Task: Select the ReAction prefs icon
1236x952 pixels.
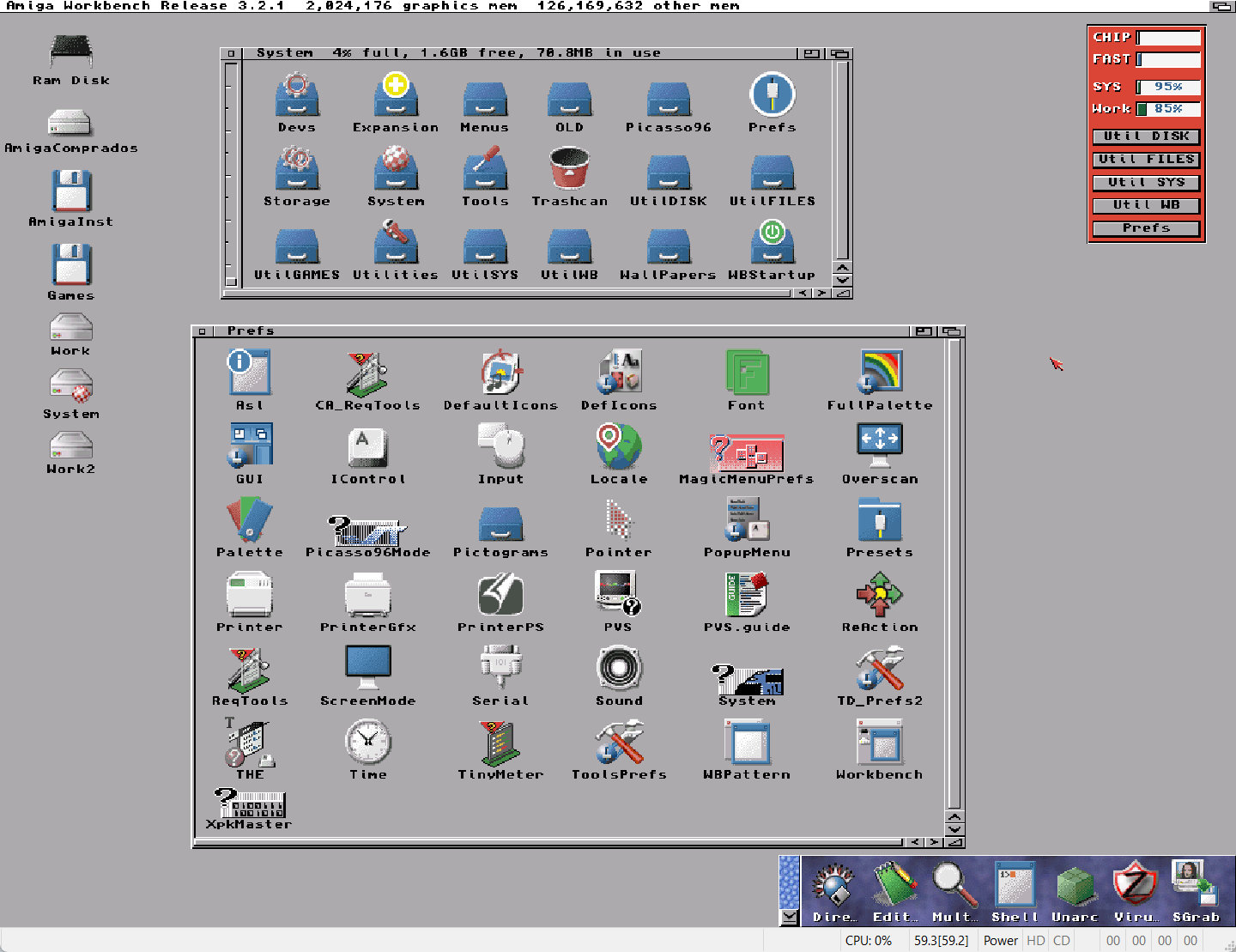Action: pos(880,594)
